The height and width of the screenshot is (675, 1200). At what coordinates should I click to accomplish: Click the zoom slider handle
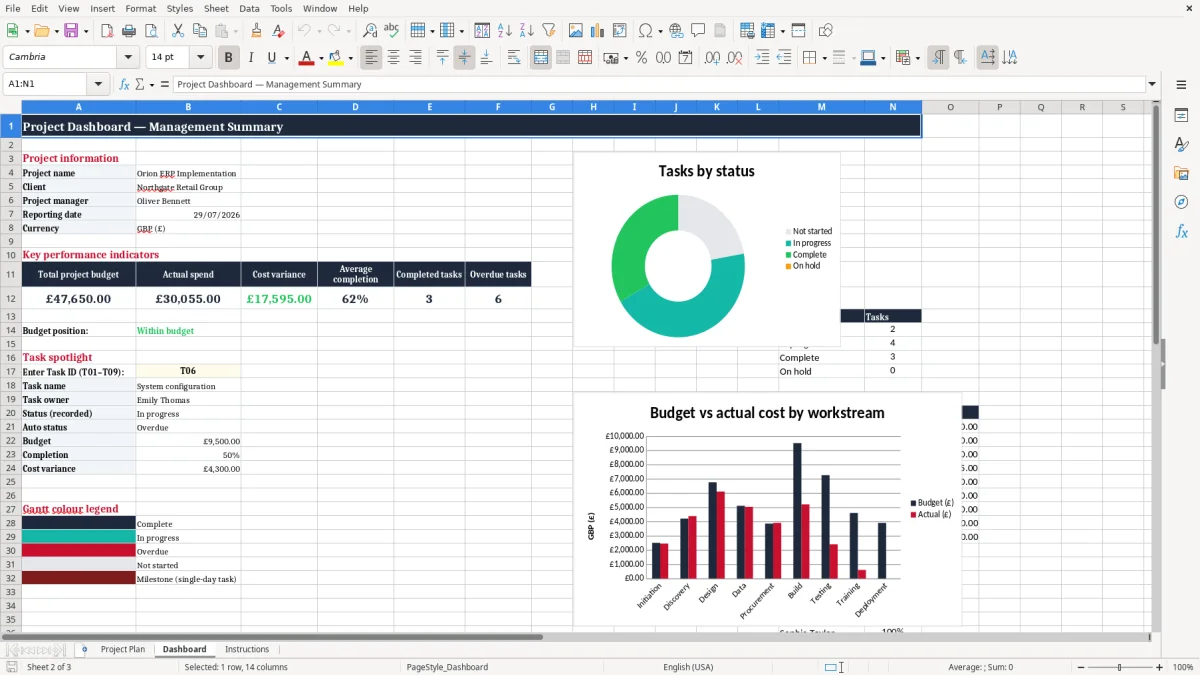1119,667
